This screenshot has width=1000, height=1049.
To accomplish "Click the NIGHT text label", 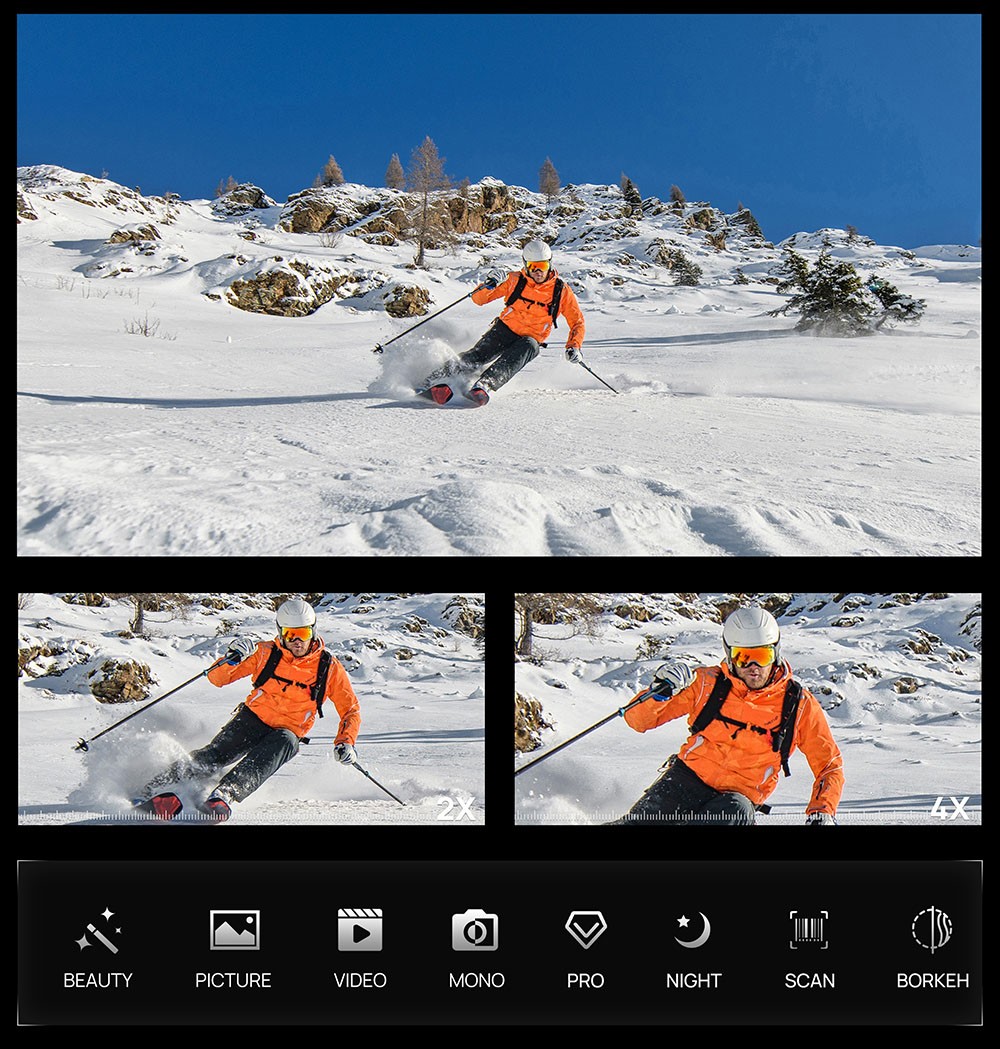I will 693,981.
